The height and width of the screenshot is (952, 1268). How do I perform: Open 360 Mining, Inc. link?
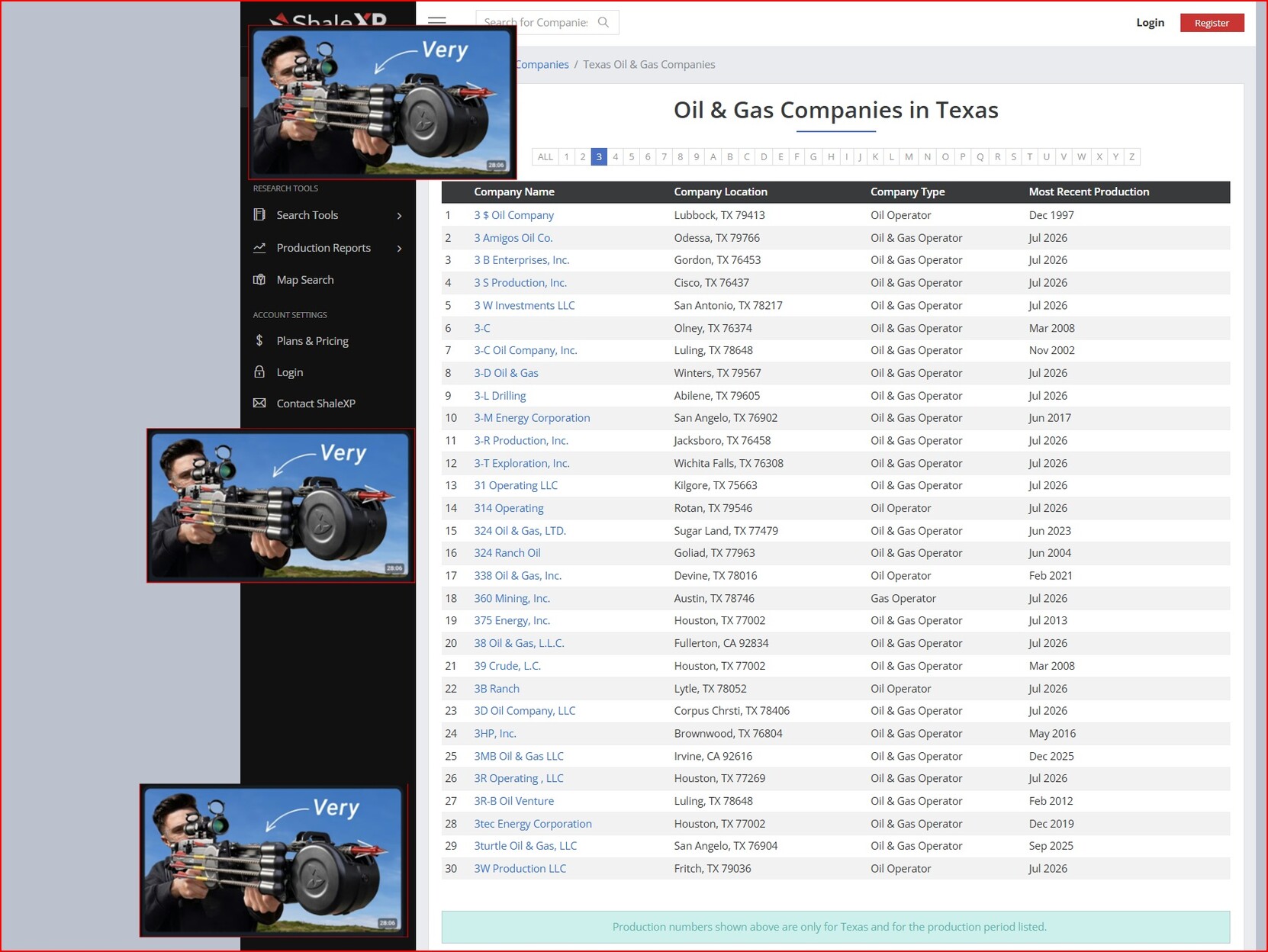[512, 598]
